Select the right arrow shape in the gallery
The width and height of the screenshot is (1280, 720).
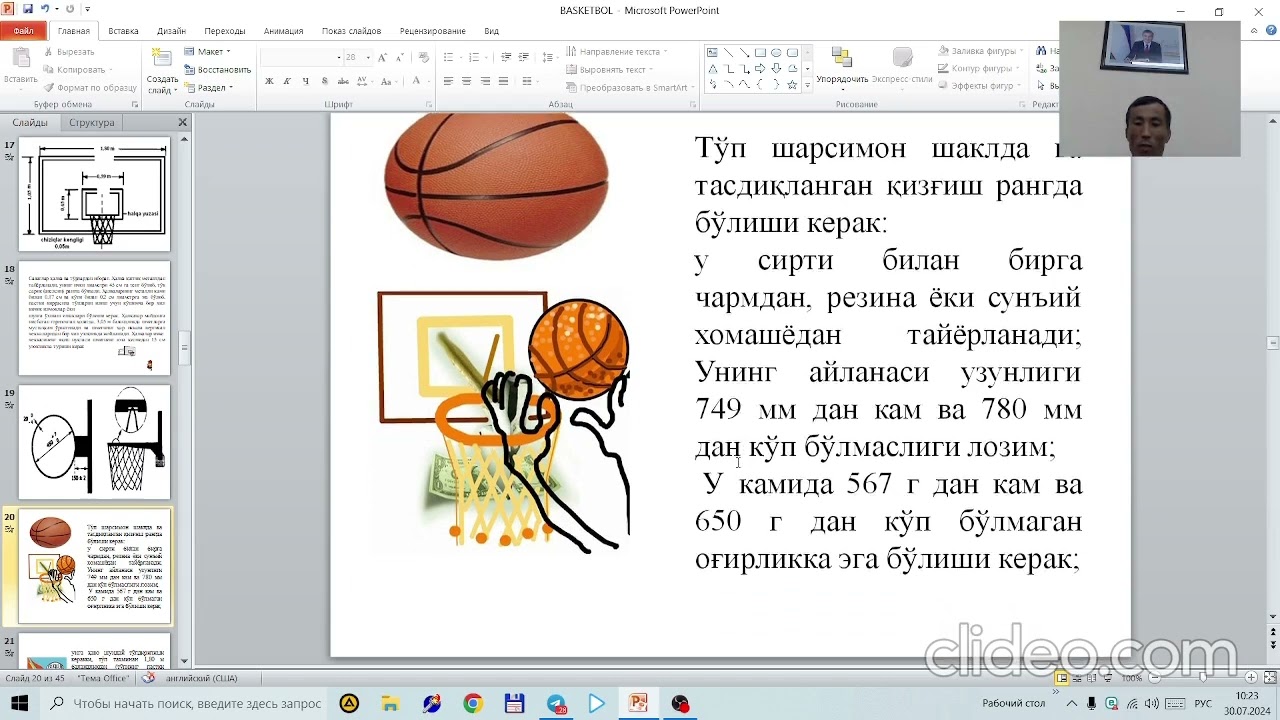761,69
